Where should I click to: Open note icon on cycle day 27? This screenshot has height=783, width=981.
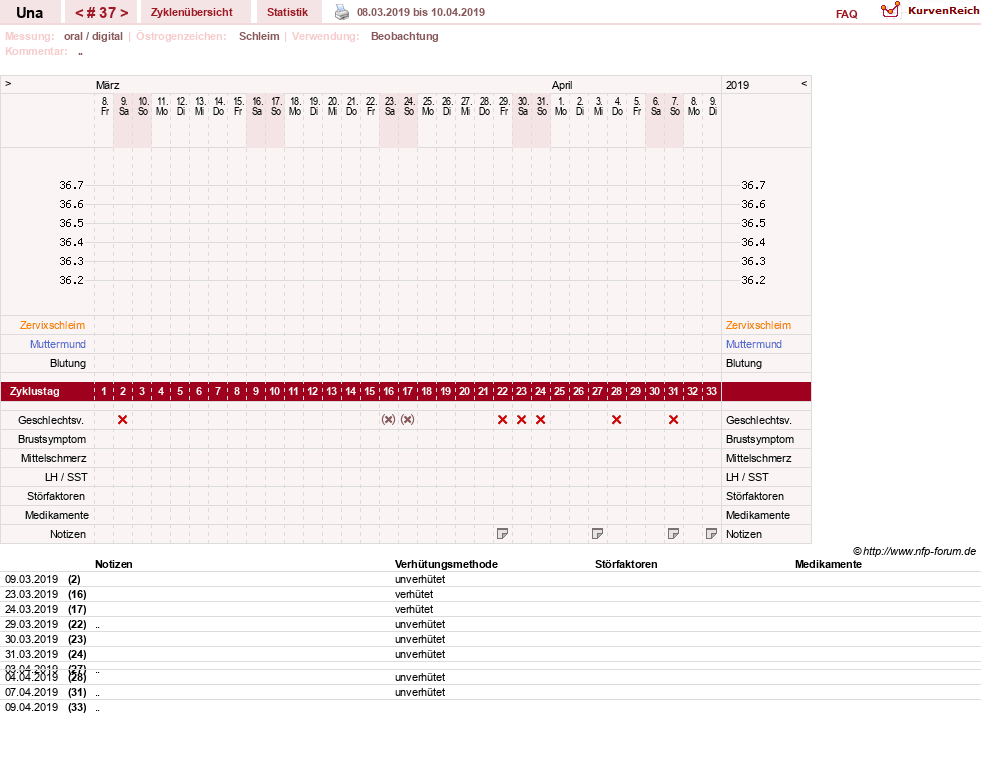(x=597, y=533)
